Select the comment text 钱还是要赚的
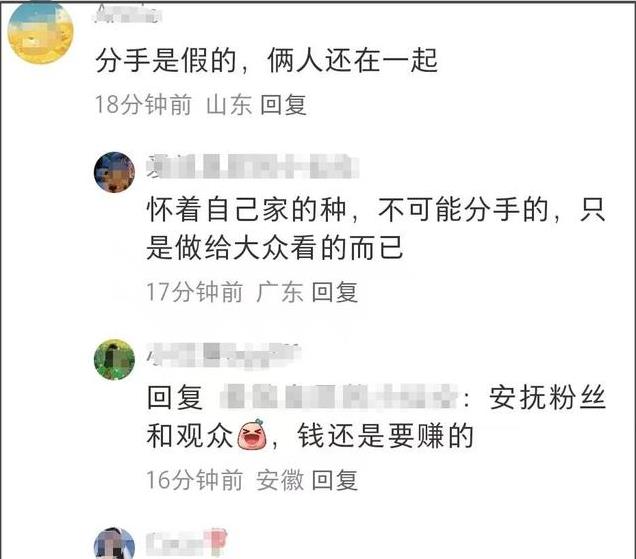Screen dimensions: 636x559 385,436
